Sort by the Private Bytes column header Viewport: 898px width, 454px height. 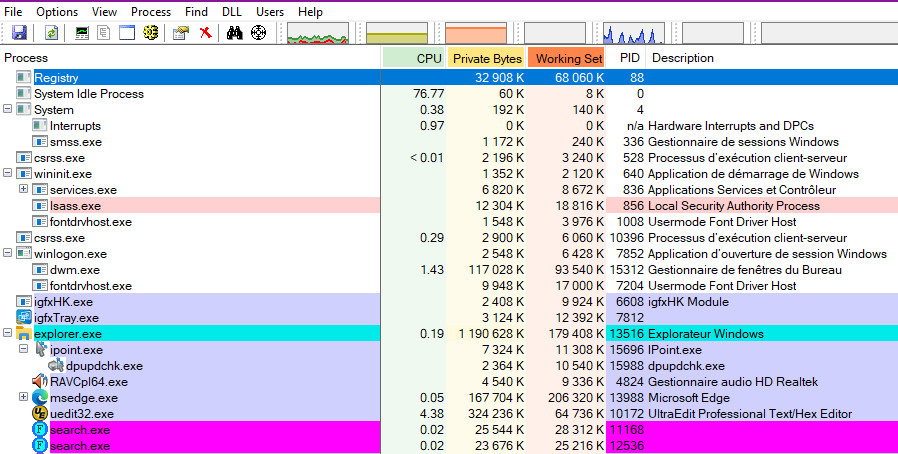[x=487, y=58]
